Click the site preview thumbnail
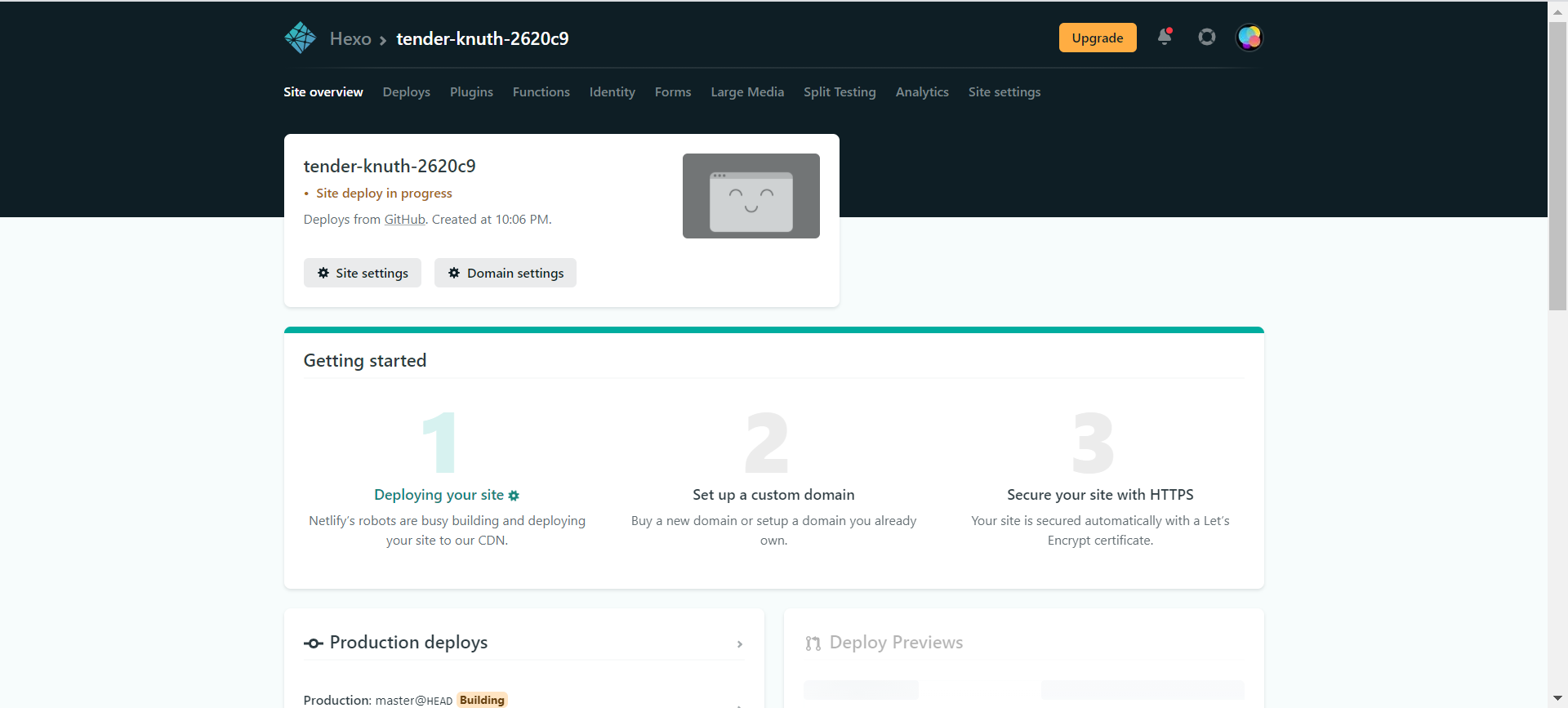This screenshot has height=708, width=1568. tap(751, 196)
